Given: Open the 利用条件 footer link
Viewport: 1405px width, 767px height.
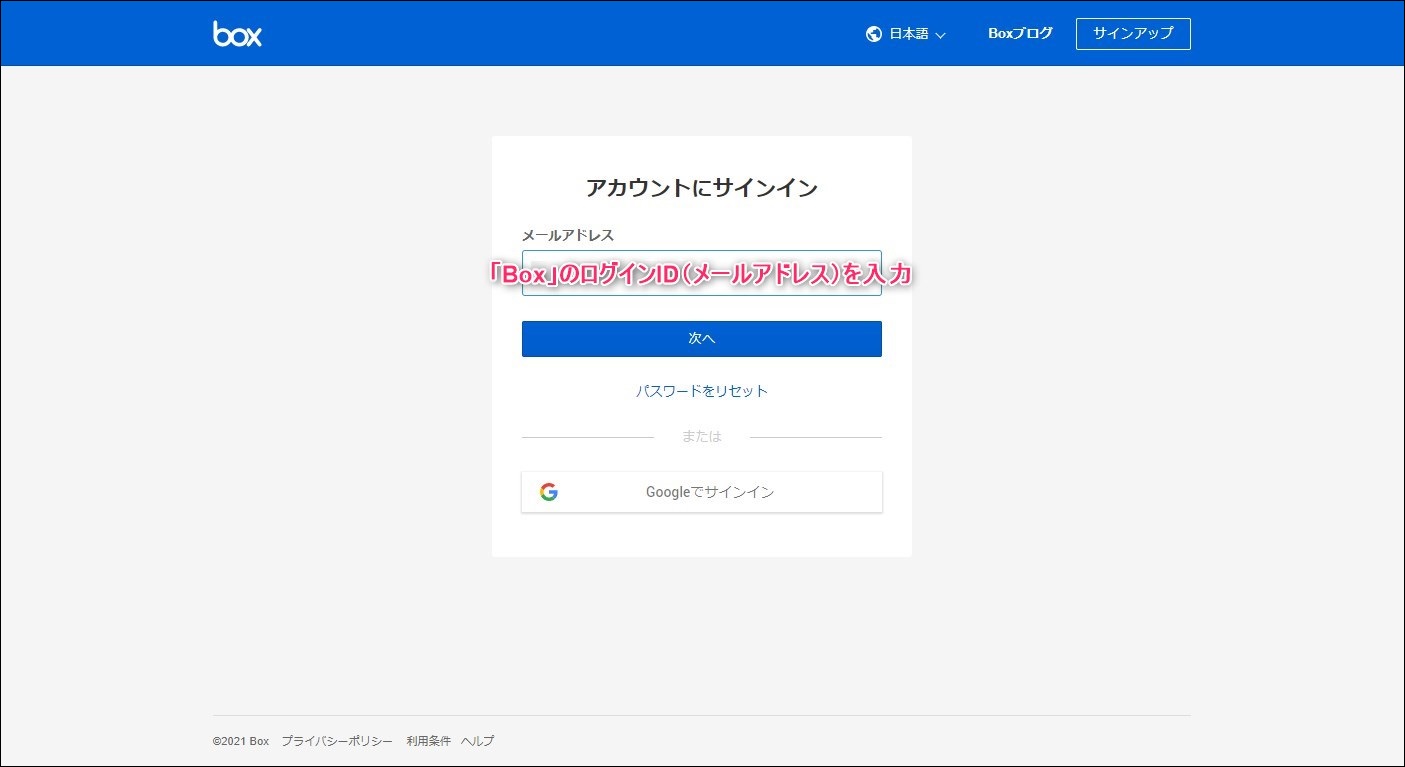Looking at the screenshot, I should click(x=428, y=741).
